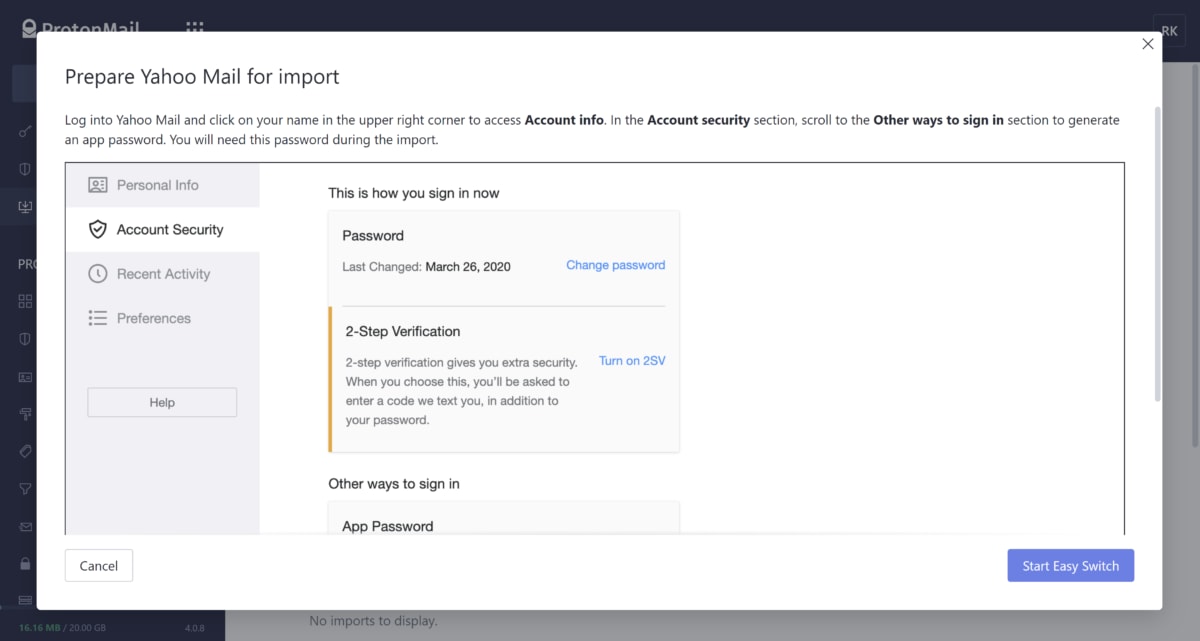Click the ProtonMail logo in the header
The width and height of the screenshot is (1200, 641).
tap(80, 28)
